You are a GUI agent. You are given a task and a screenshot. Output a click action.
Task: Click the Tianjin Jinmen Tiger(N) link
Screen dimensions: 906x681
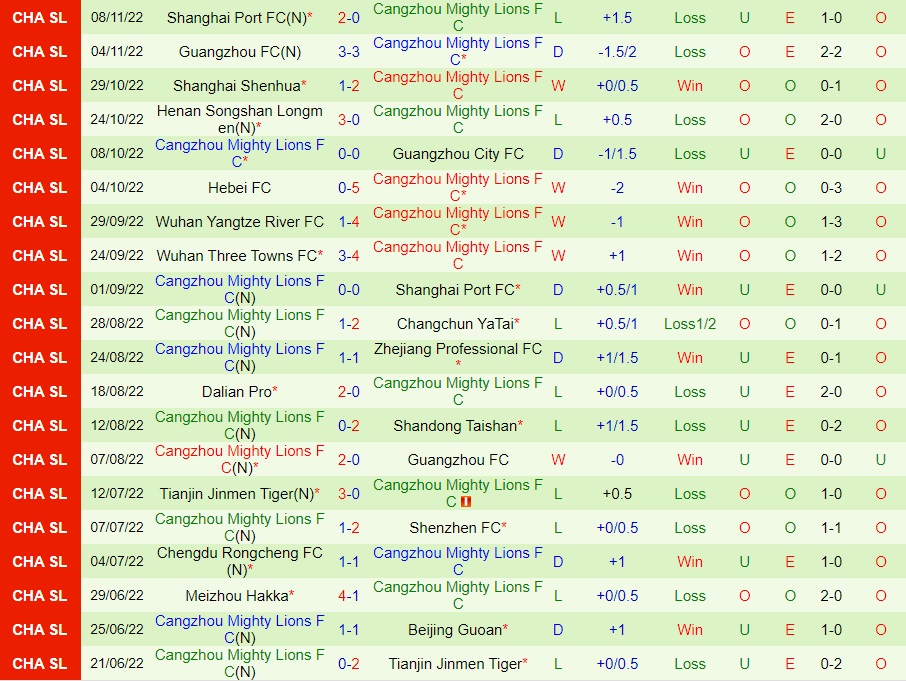239,494
